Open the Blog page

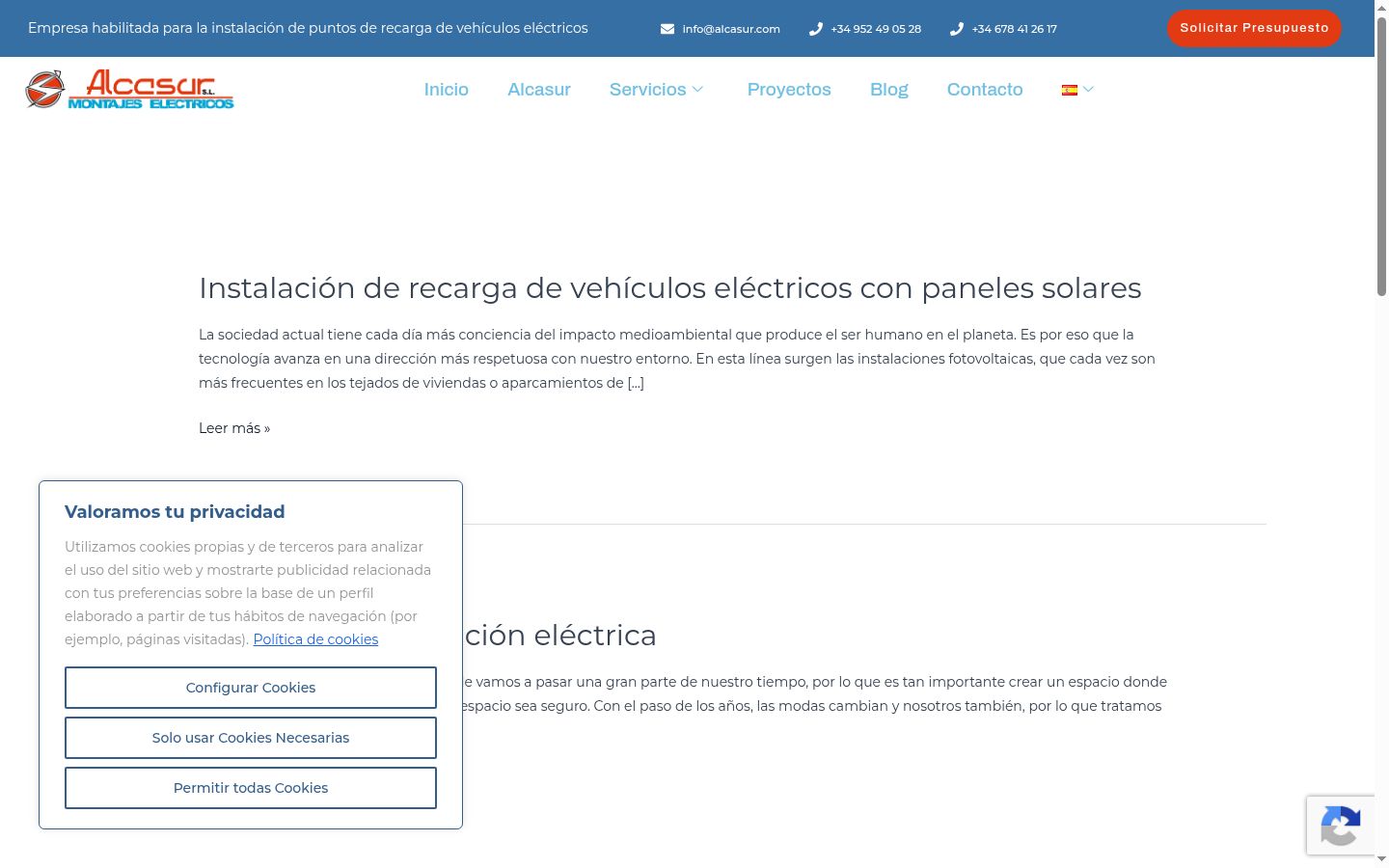tap(889, 90)
